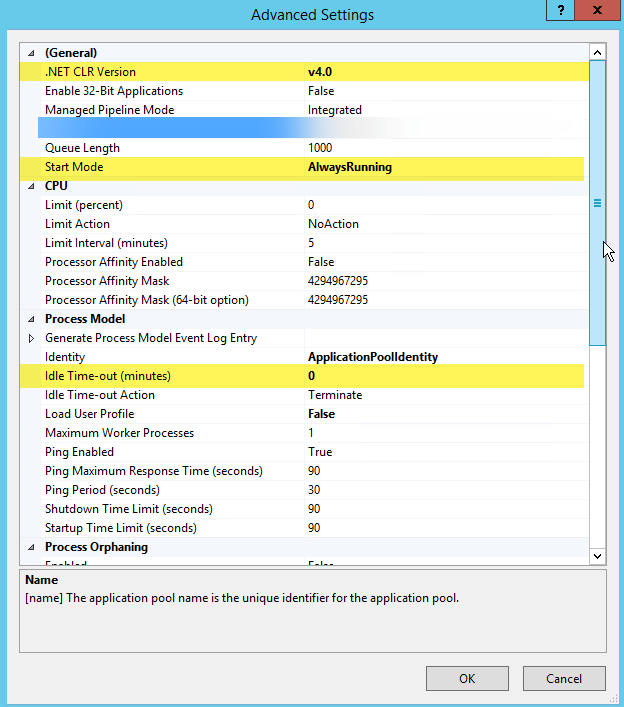This screenshot has width=624, height=707.
Task: Click the Ping Period value 30
Action: click(x=314, y=490)
